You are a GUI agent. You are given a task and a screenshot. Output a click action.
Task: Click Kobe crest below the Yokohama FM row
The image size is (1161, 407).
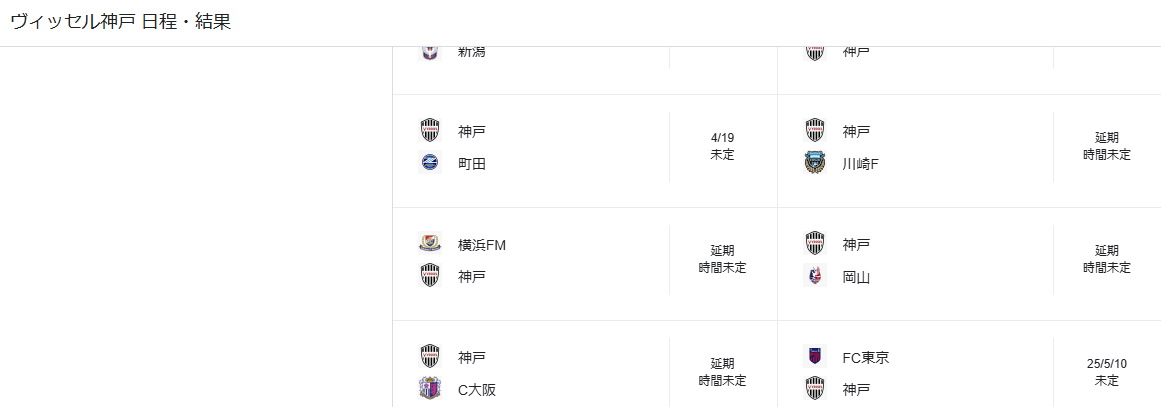click(x=429, y=277)
